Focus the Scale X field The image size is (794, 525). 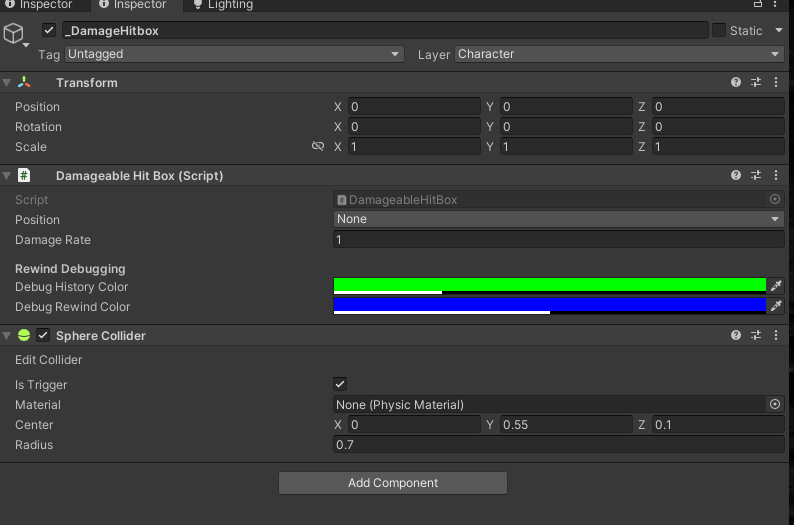[414, 147]
